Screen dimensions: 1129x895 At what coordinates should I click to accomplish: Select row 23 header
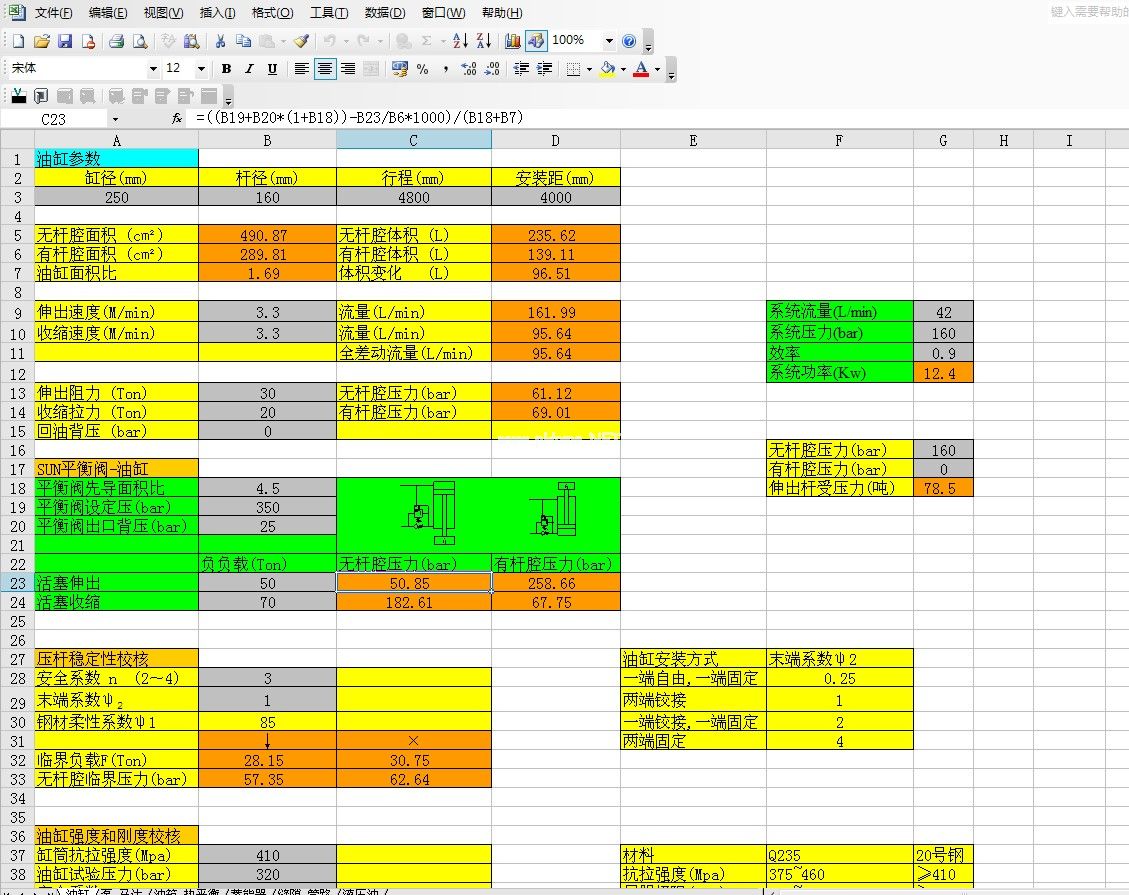pyautogui.click(x=17, y=583)
